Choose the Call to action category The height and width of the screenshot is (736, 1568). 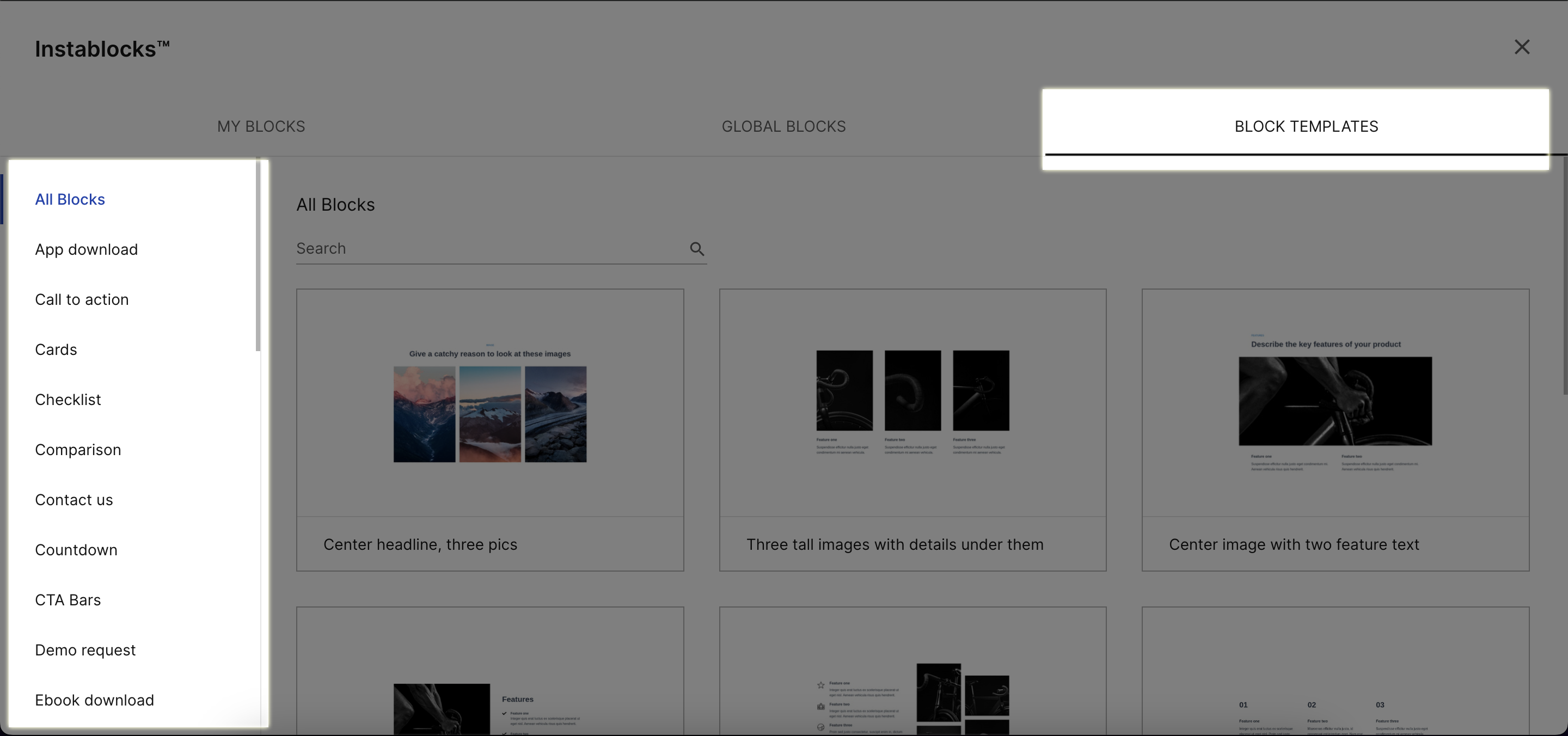82,299
